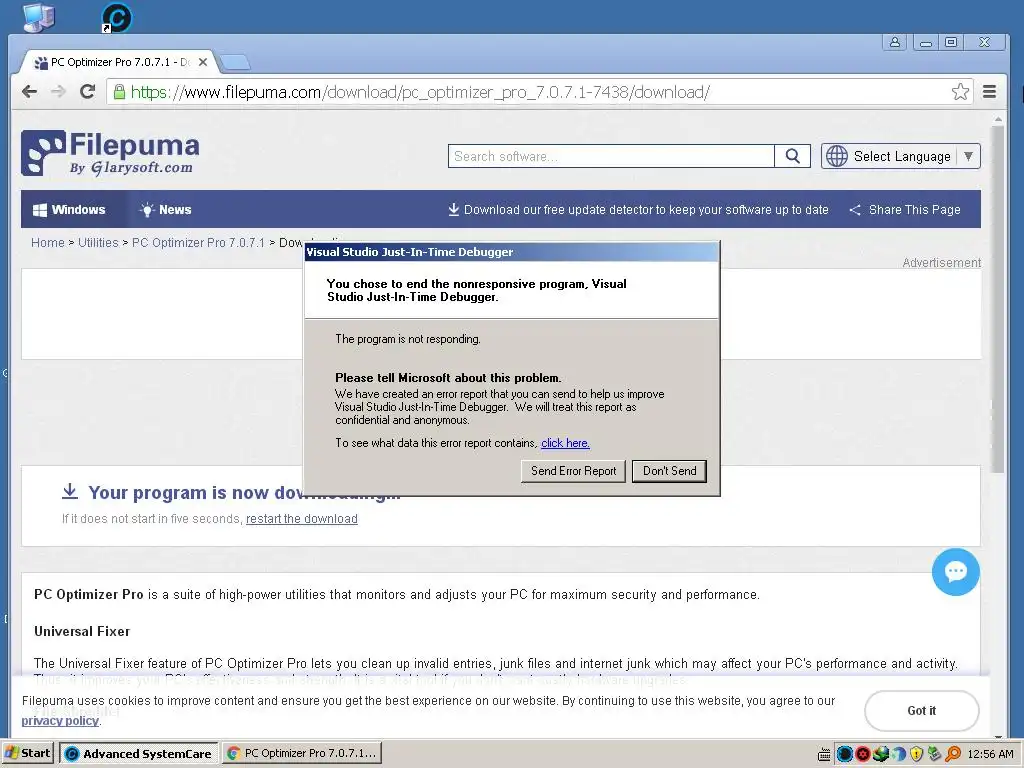Click the Don't Send button
1024x768 pixels.
click(669, 471)
